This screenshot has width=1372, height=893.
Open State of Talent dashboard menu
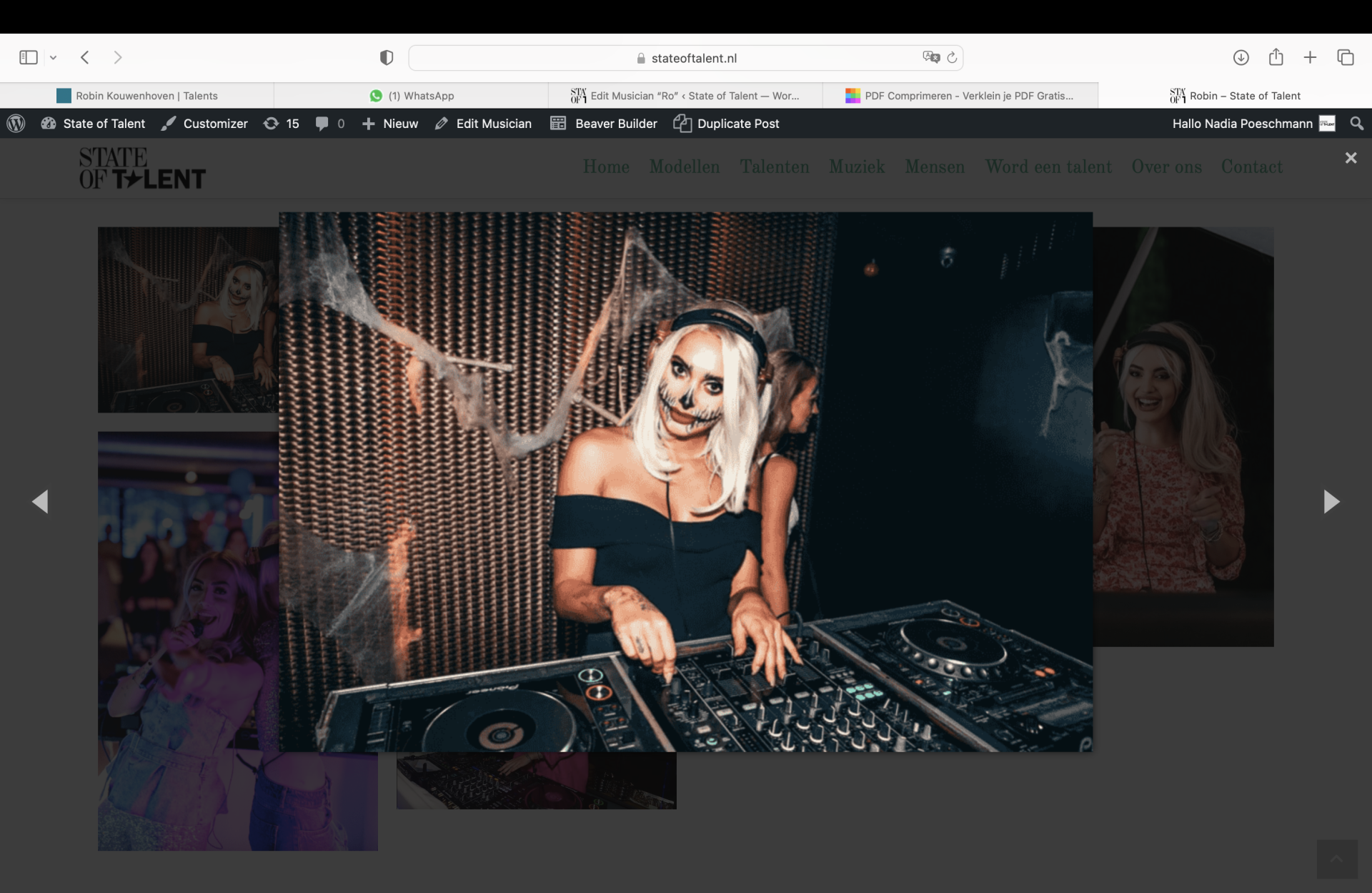point(94,124)
